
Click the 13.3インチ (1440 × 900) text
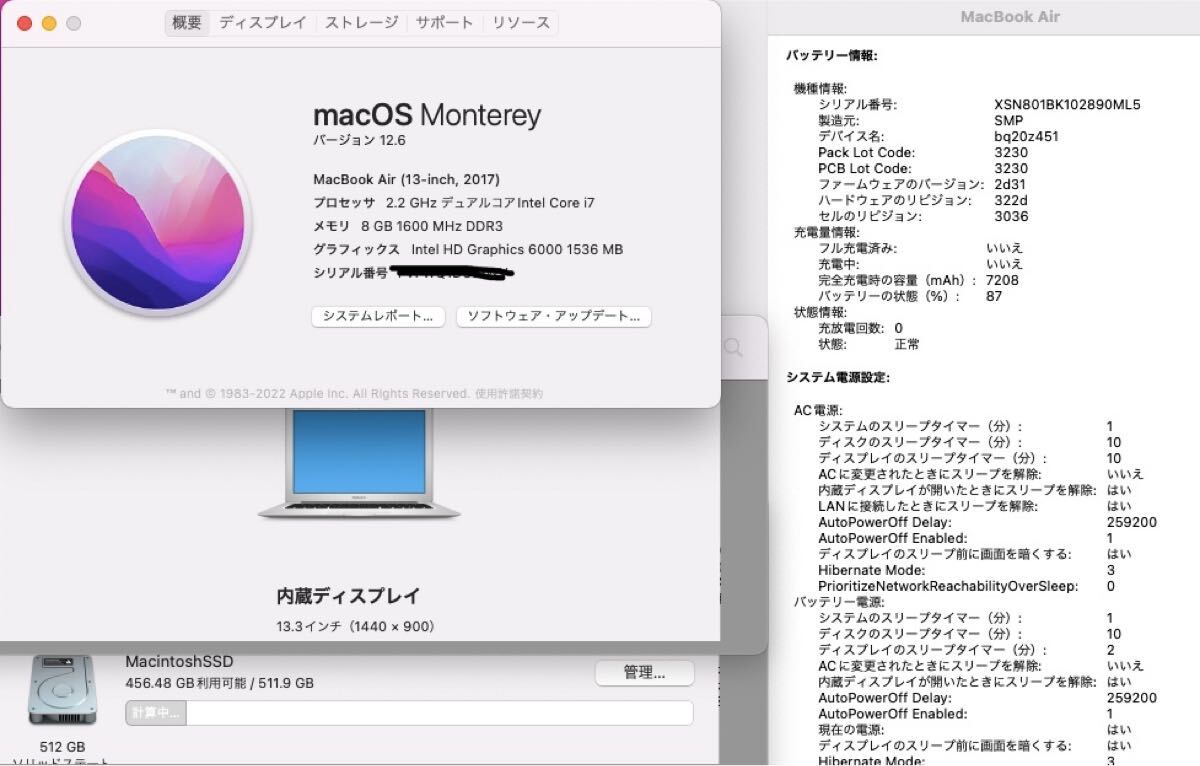click(x=355, y=627)
